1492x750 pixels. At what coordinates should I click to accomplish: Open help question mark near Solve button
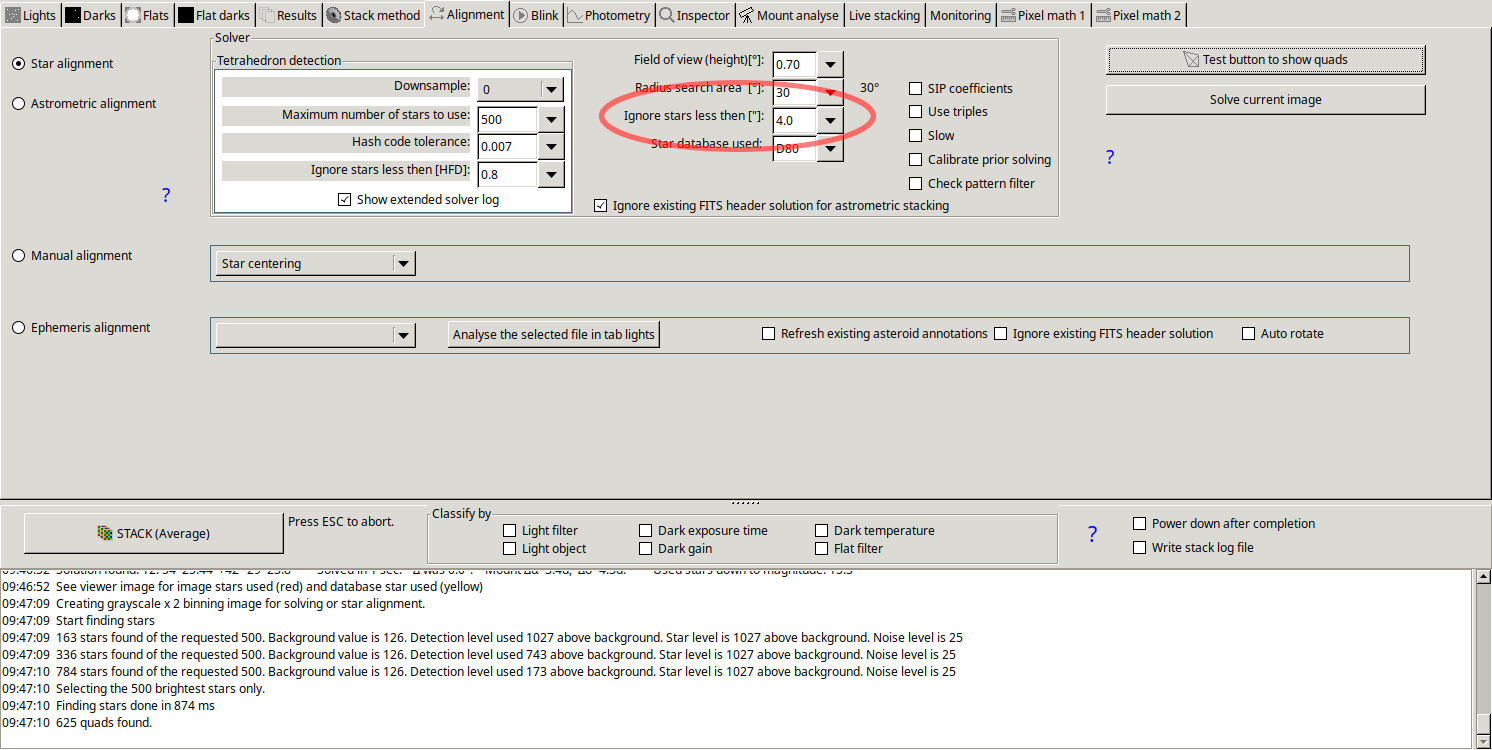click(x=1110, y=157)
